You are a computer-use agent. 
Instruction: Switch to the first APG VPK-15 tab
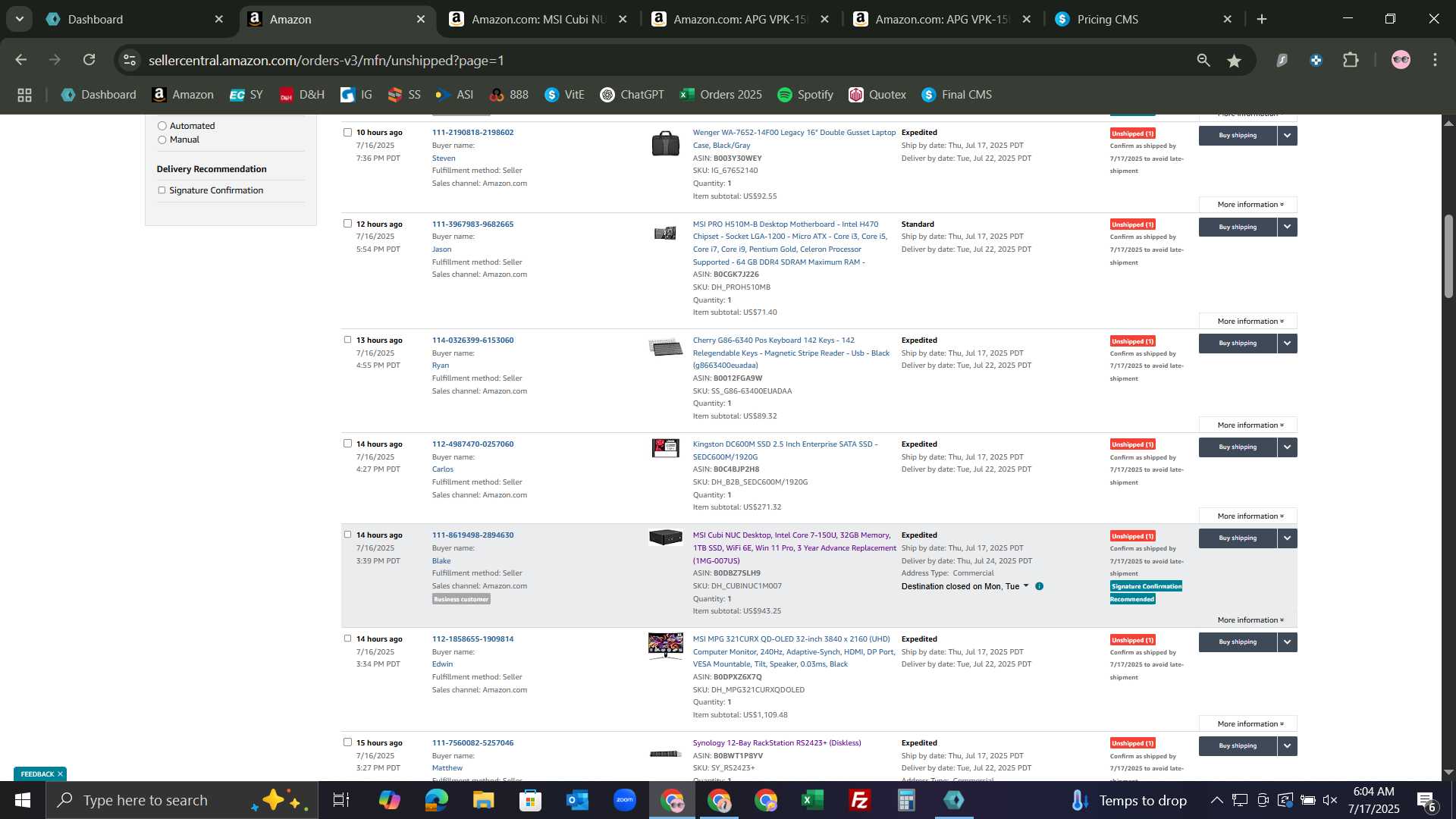pyautogui.click(x=740, y=20)
